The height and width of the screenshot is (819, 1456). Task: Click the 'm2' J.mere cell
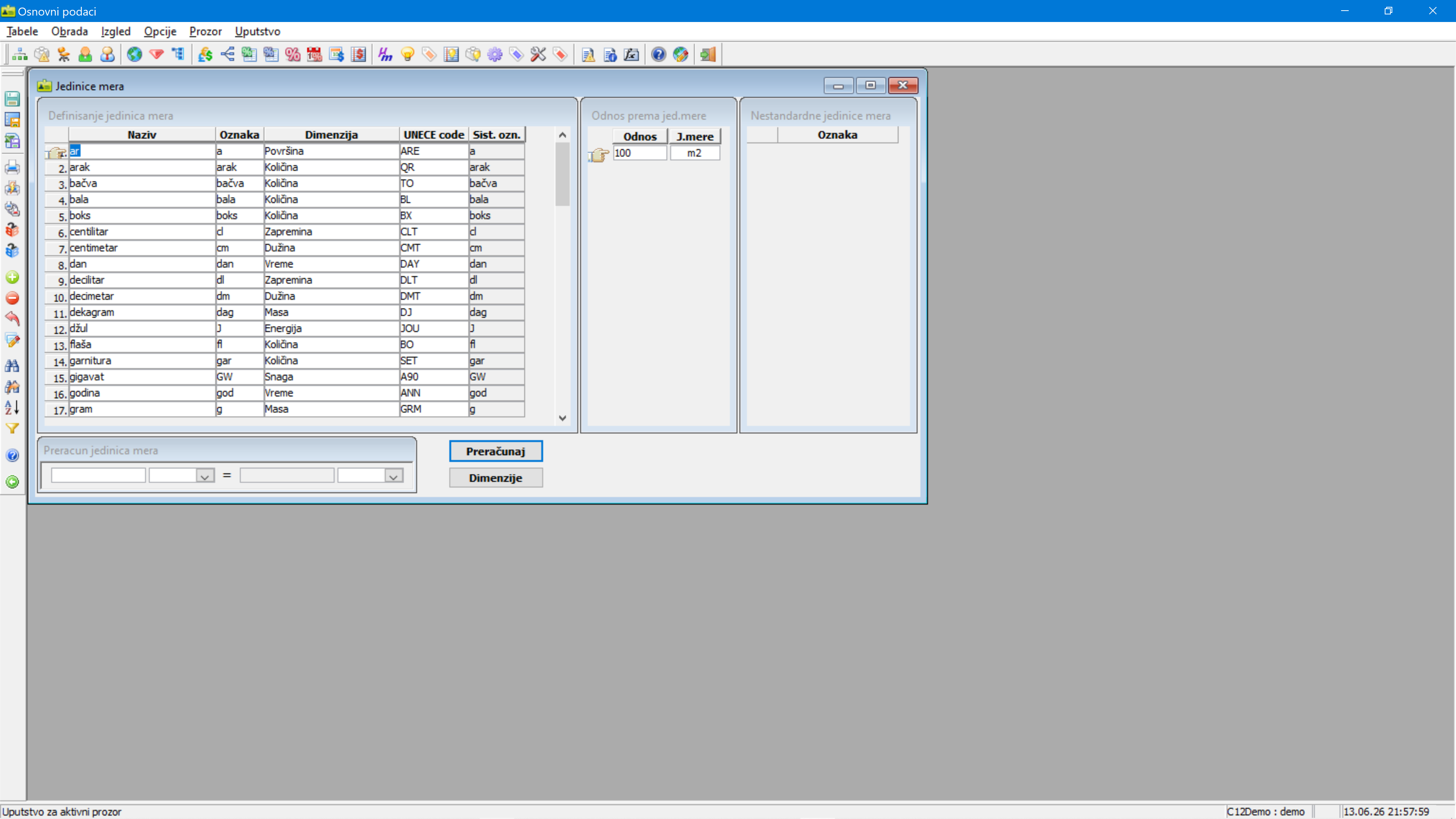695,152
